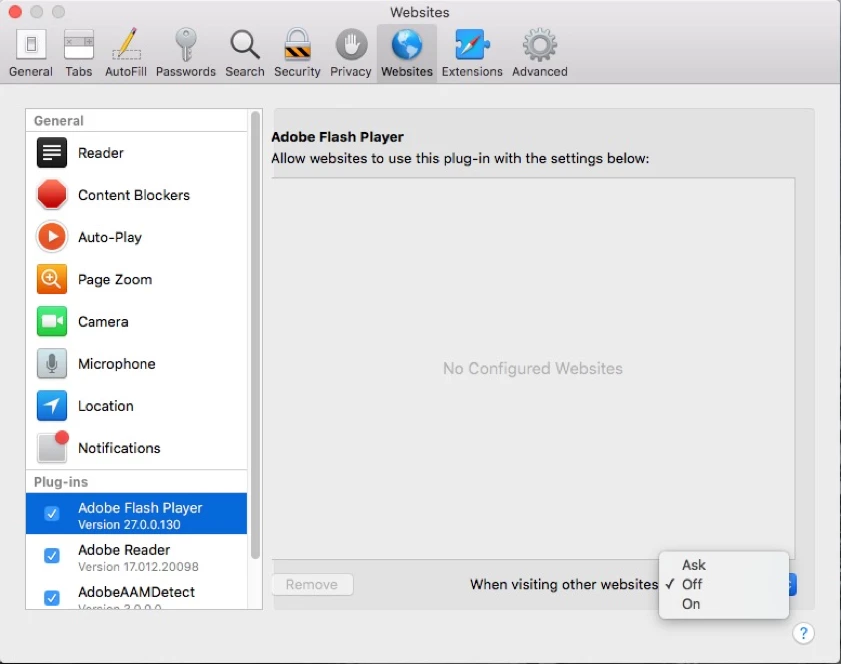Image resolution: width=841 pixels, height=664 pixels.
Task: Toggle the Adobe Flash Player checkbox
Action: [51, 514]
